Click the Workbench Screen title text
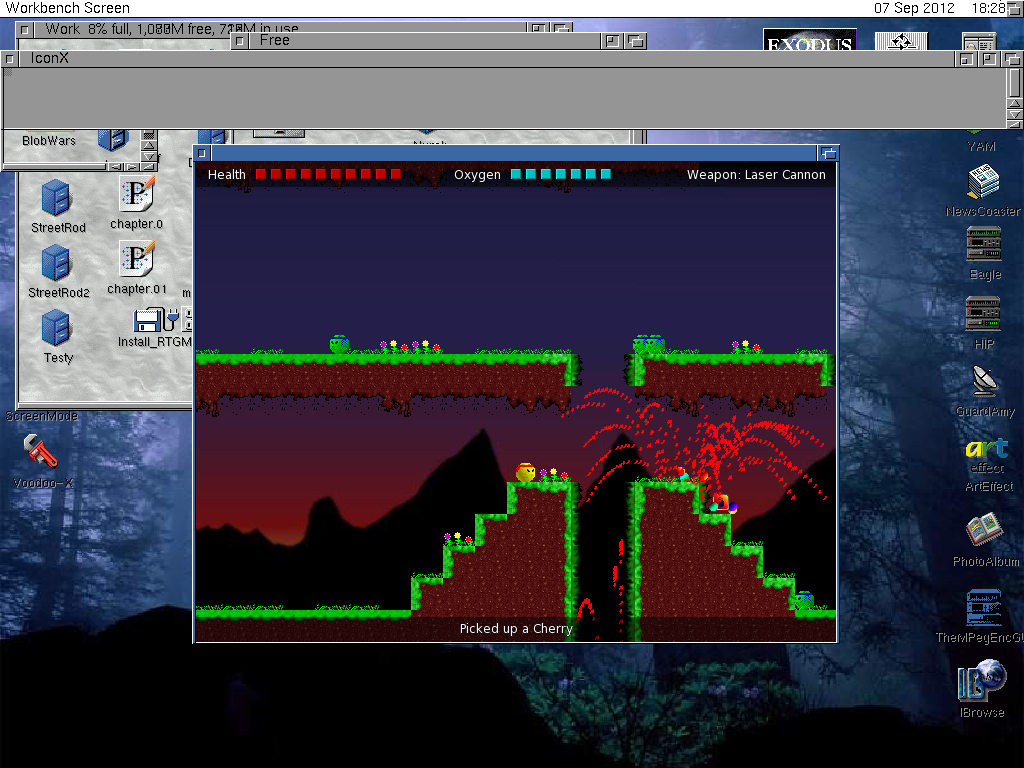1024x768 pixels. coord(67,8)
